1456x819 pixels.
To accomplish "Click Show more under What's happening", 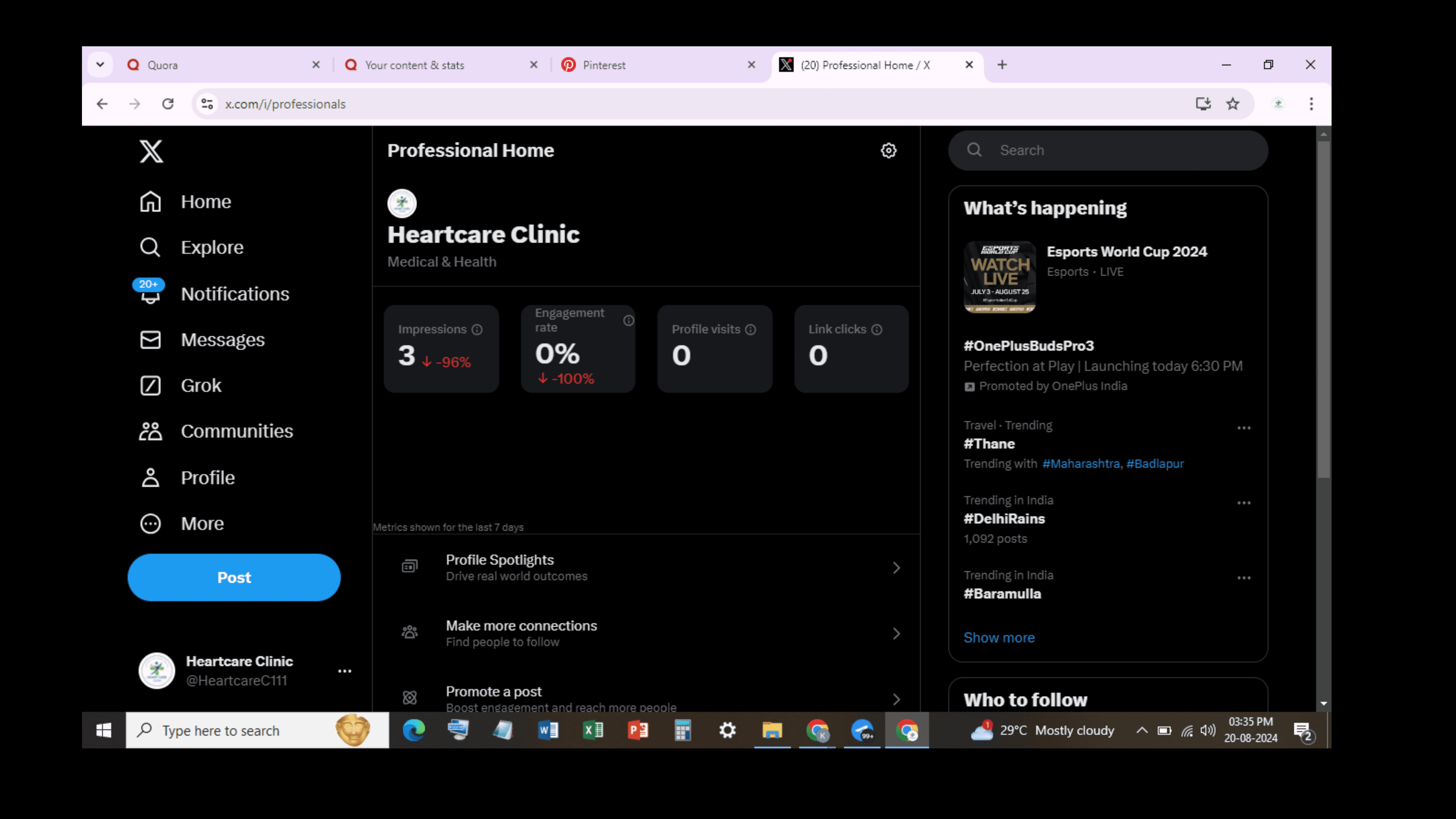I will [x=999, y=637].
